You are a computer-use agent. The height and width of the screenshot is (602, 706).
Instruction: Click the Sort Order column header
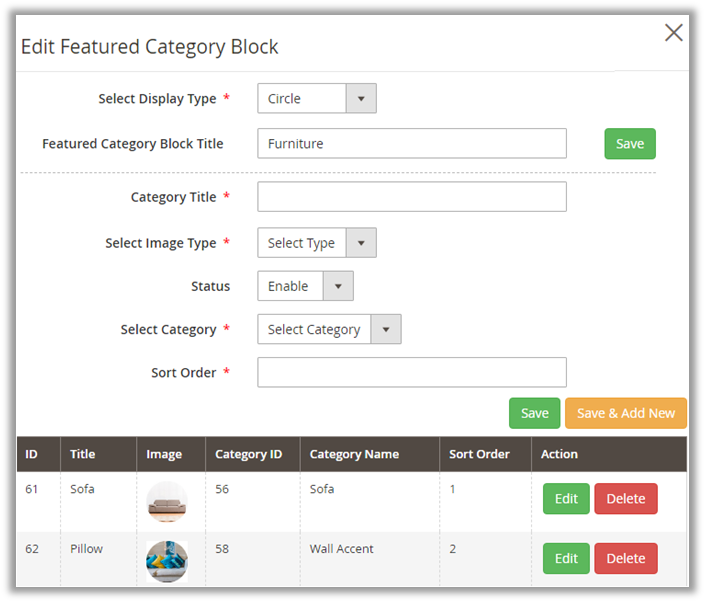click(x=479, y=454)
